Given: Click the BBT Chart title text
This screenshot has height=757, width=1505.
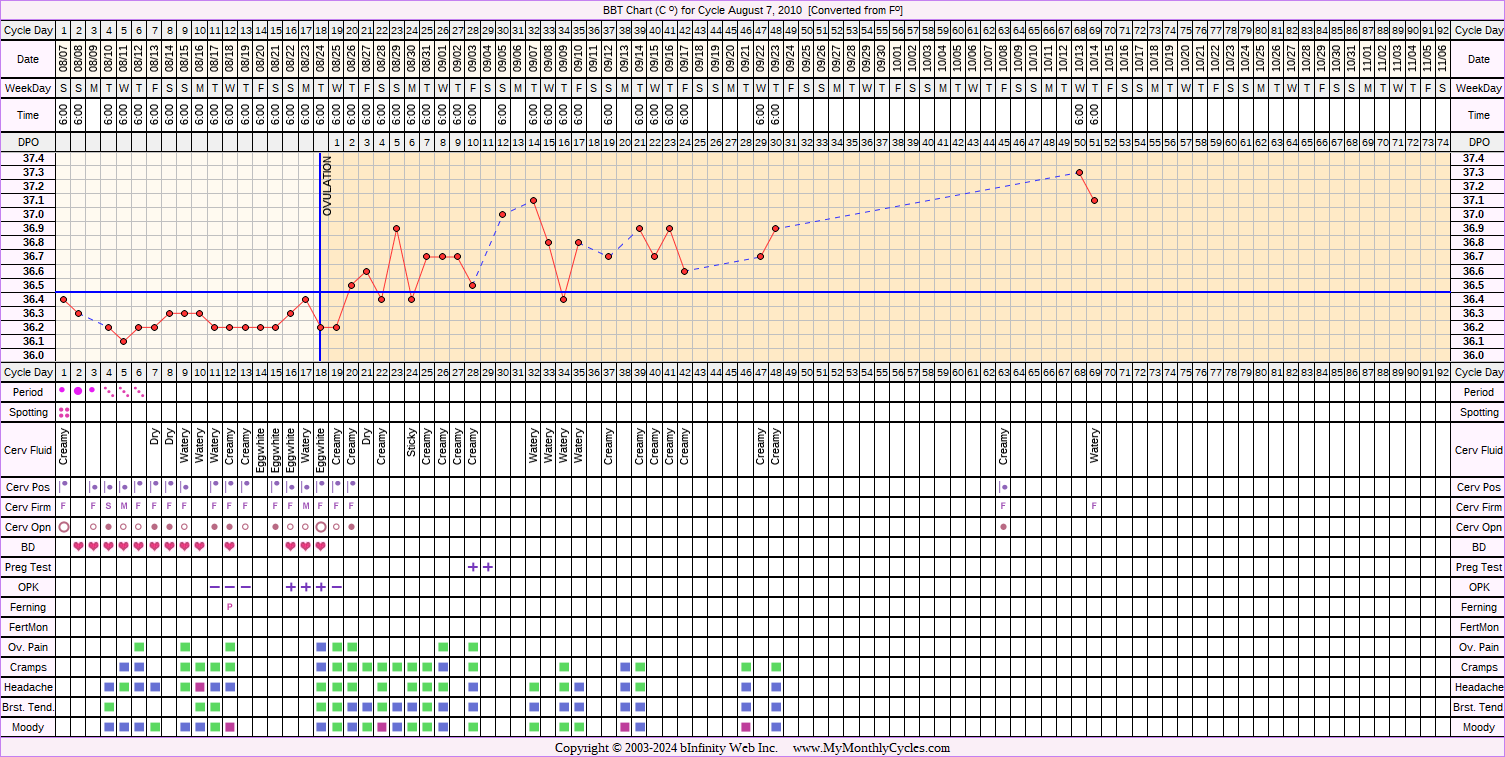Looking at the screenshot, I should 752,9.
